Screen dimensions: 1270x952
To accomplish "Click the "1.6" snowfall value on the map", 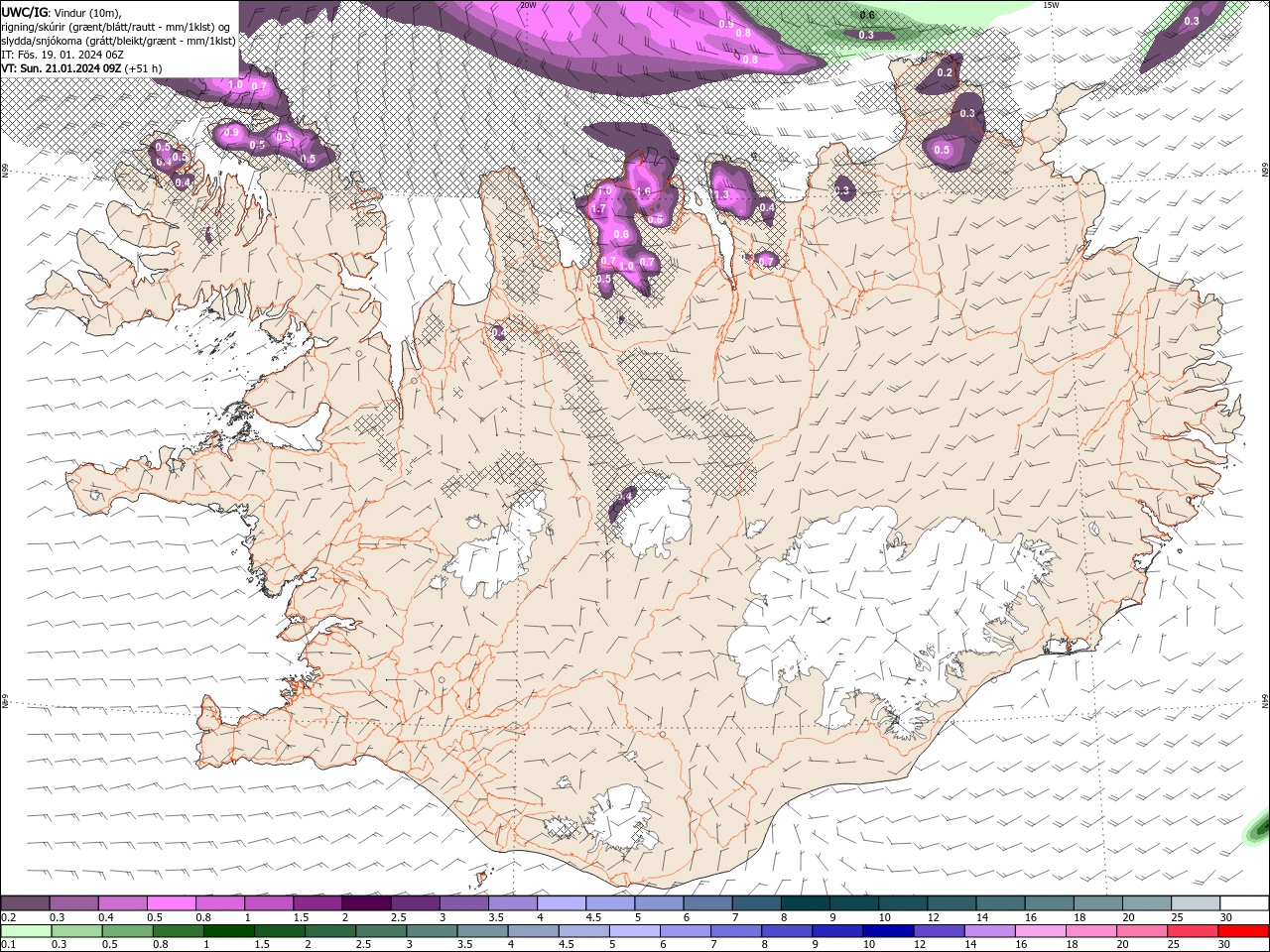I will click(x=643, y=192).
